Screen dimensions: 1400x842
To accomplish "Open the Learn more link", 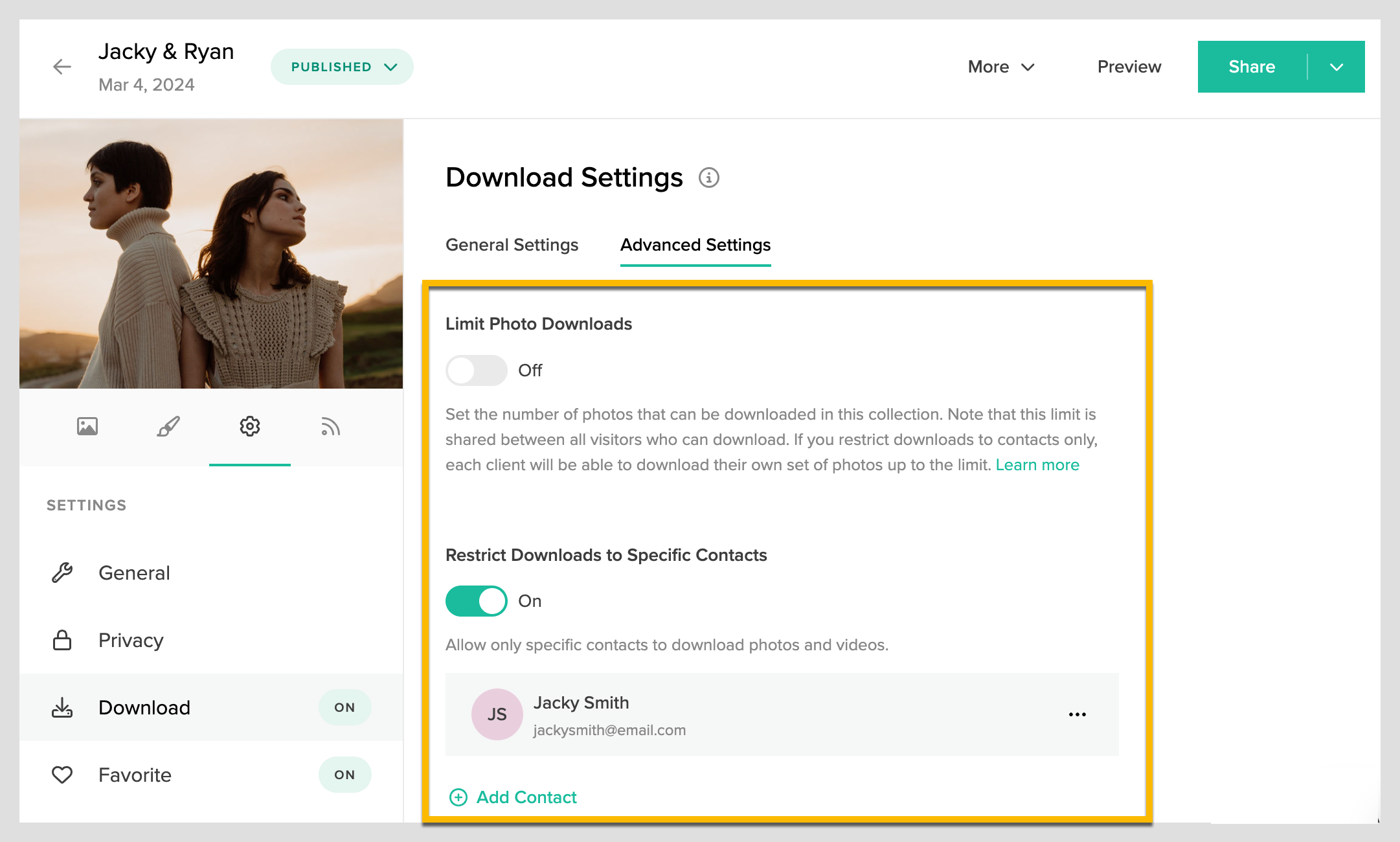I will [1037, 465].
